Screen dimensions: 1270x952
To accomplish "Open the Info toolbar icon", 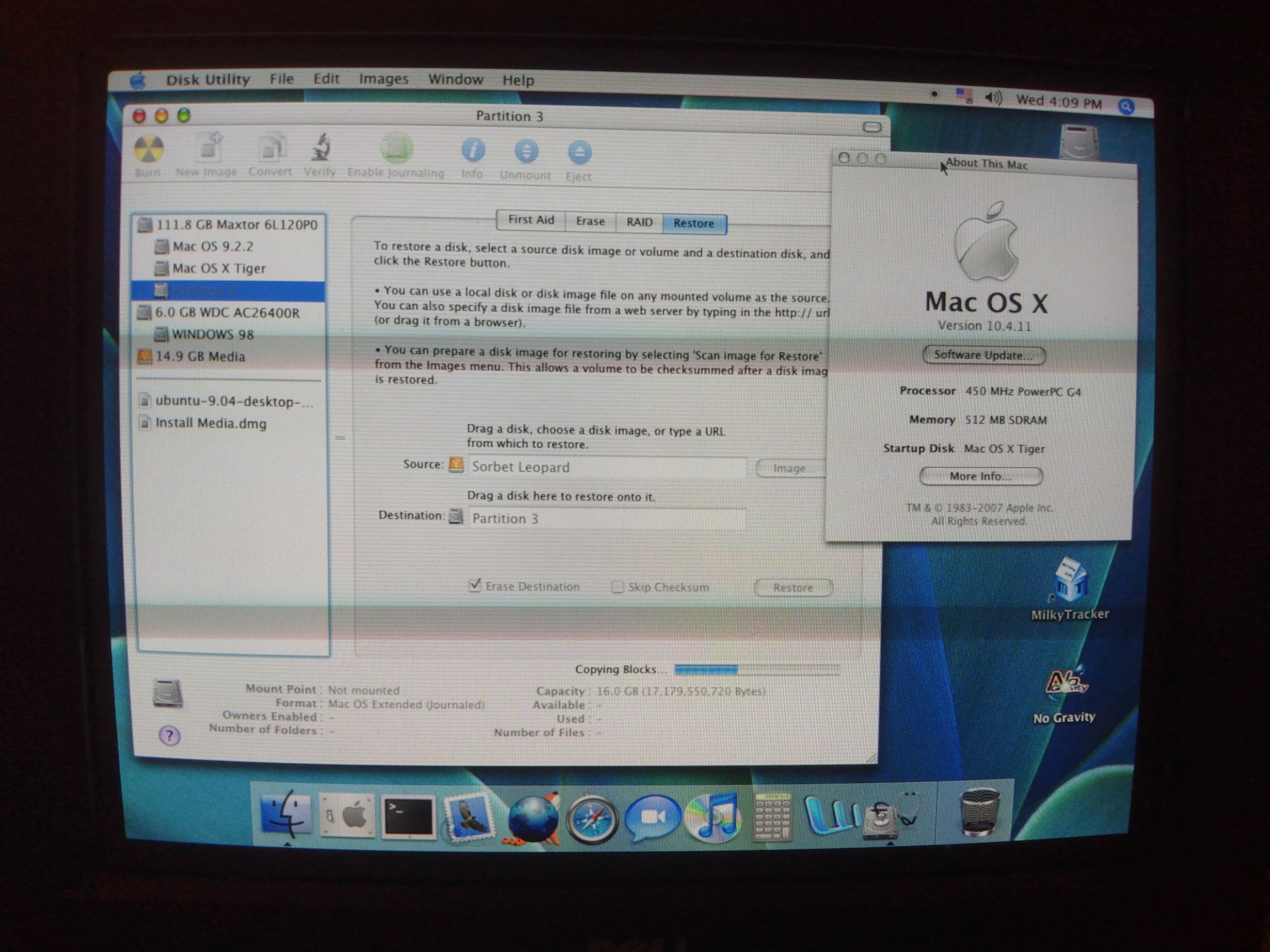I will 472,151.
